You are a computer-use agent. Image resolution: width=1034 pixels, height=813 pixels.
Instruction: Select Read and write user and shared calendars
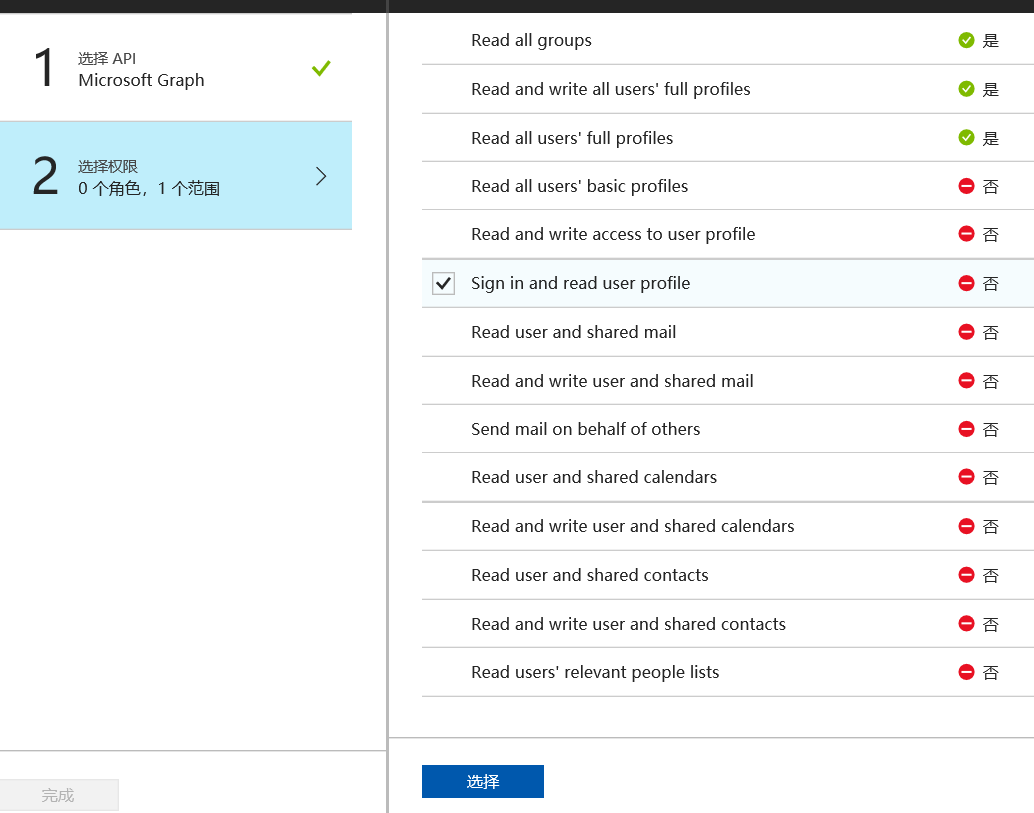[x=632, y=526]
